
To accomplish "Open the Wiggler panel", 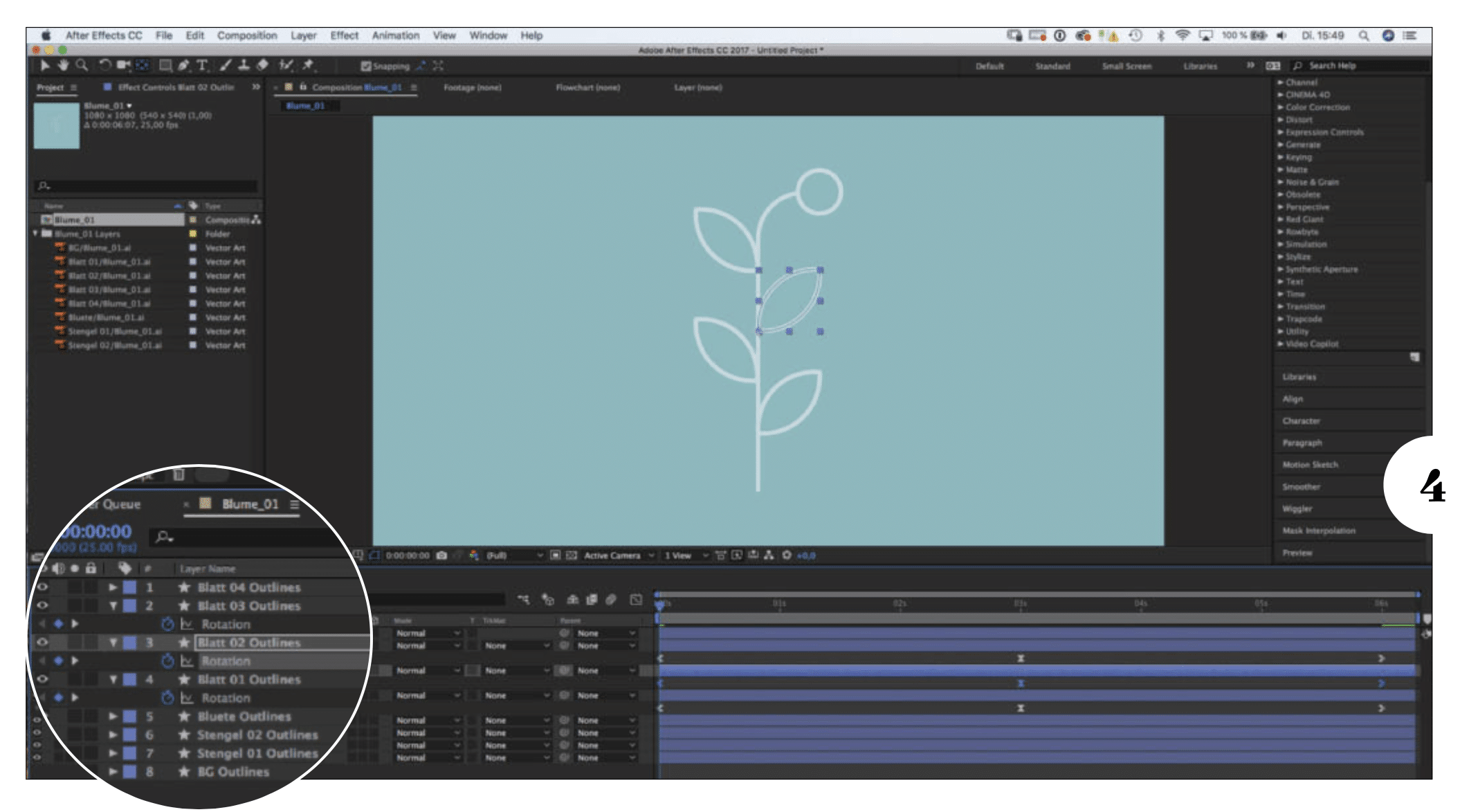I will pos(1297,508).
